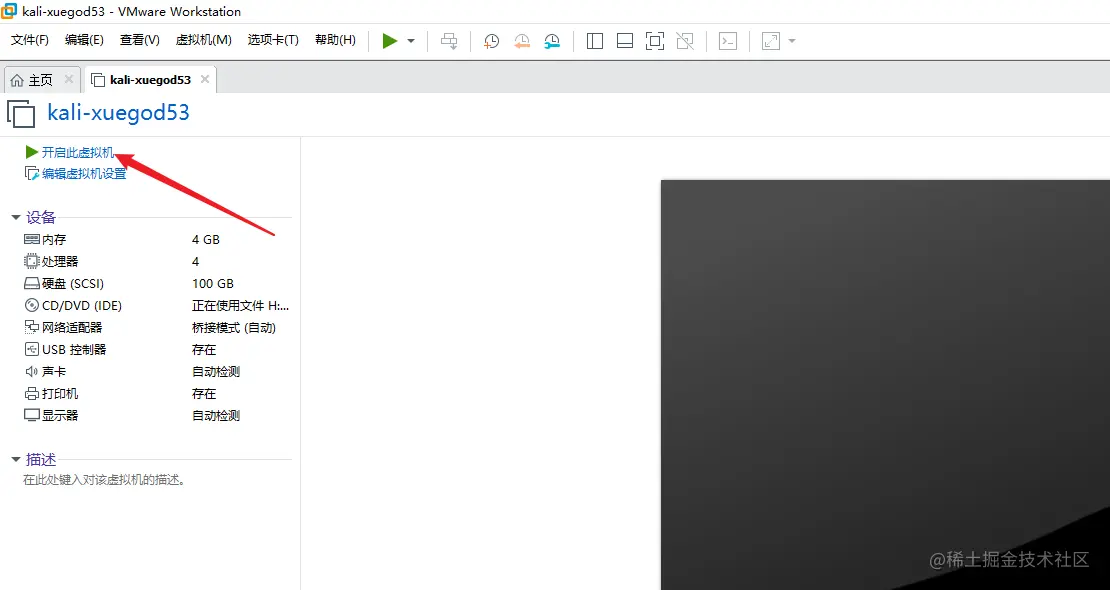Click the green play icon beside 开启此虚拟机

click(31, 152)
